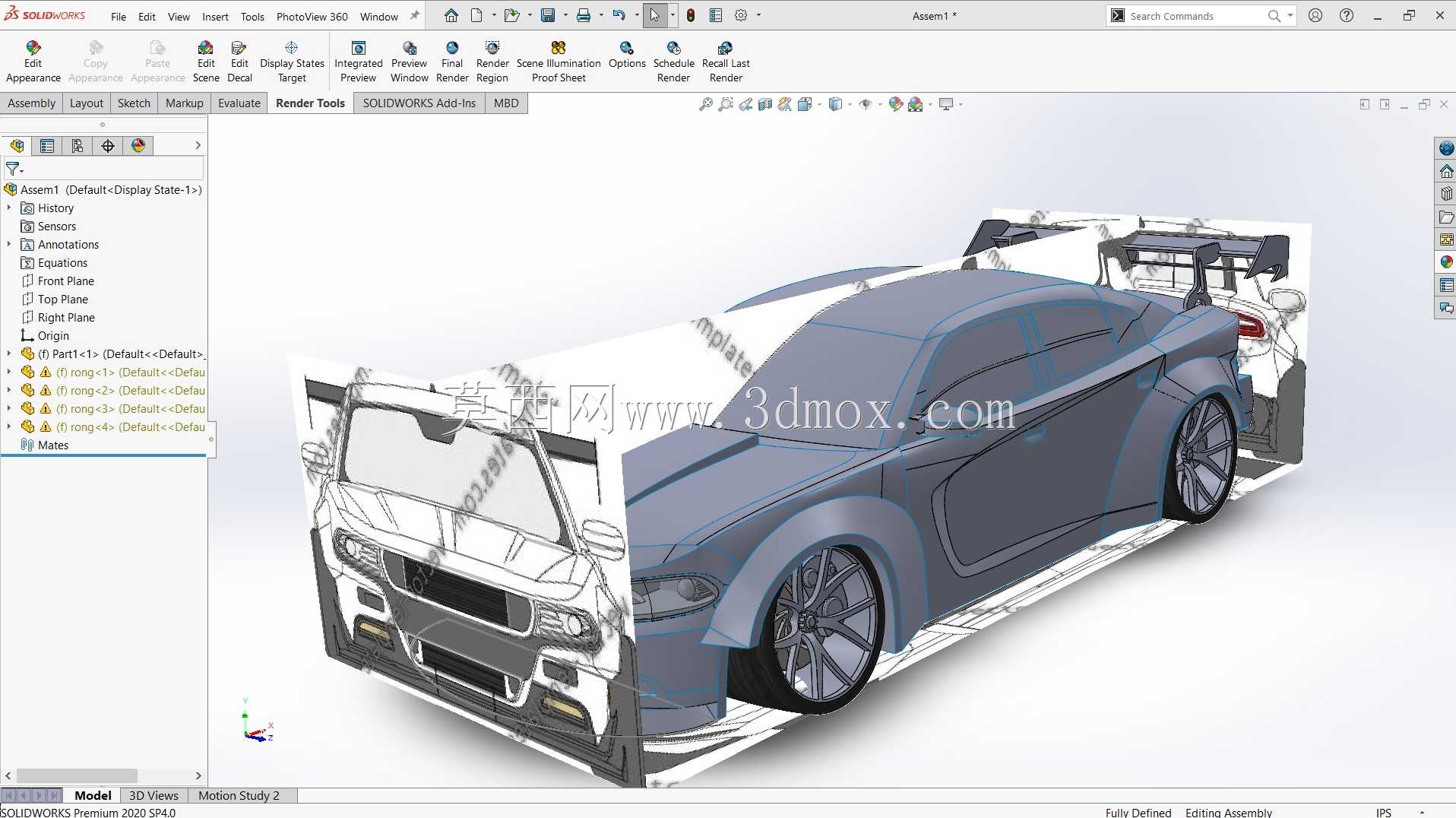Click the Print icon
Viewport: 1456px width, 818px height.
click(584, 15)
